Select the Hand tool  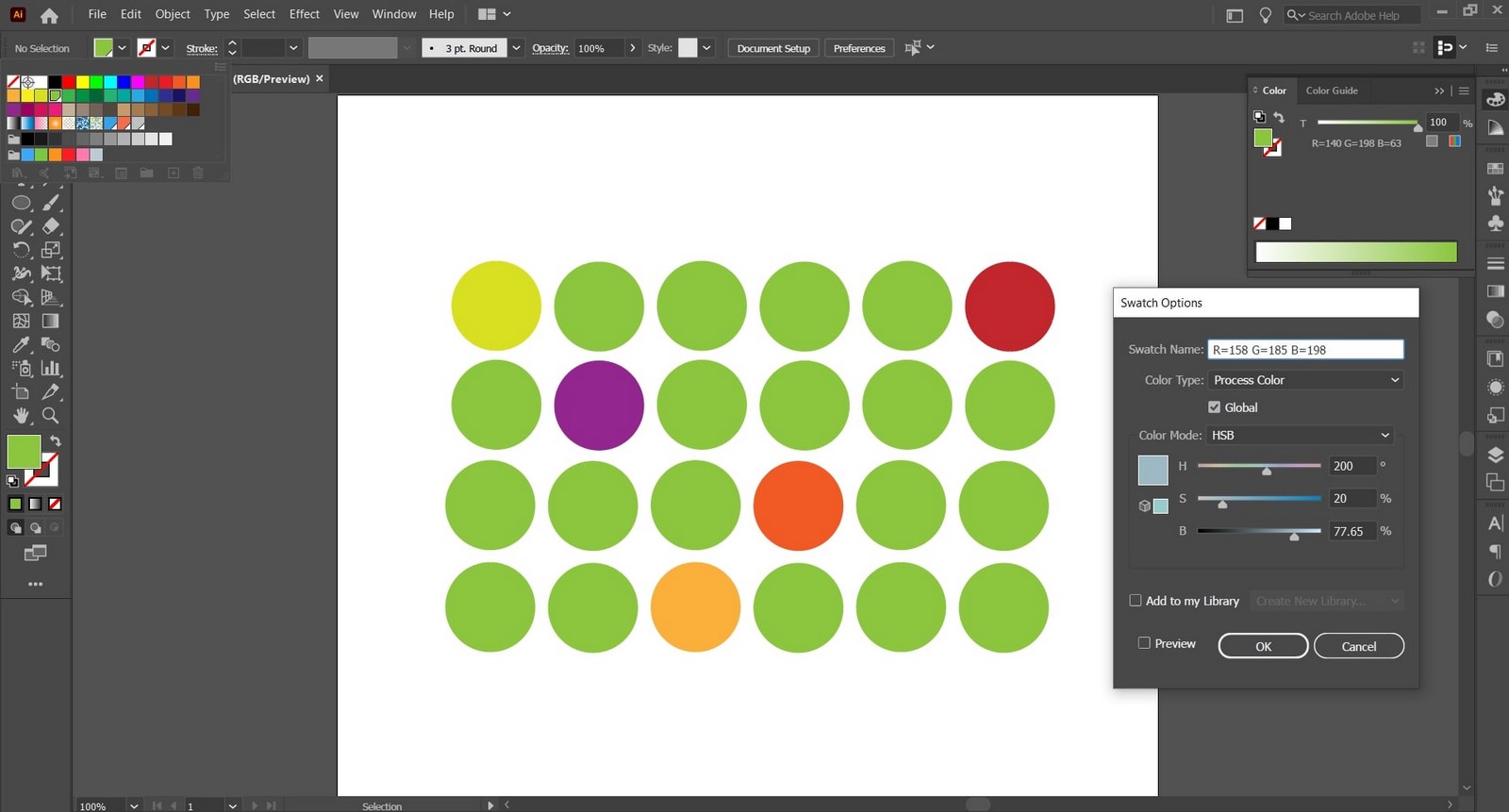click(22, 415)
